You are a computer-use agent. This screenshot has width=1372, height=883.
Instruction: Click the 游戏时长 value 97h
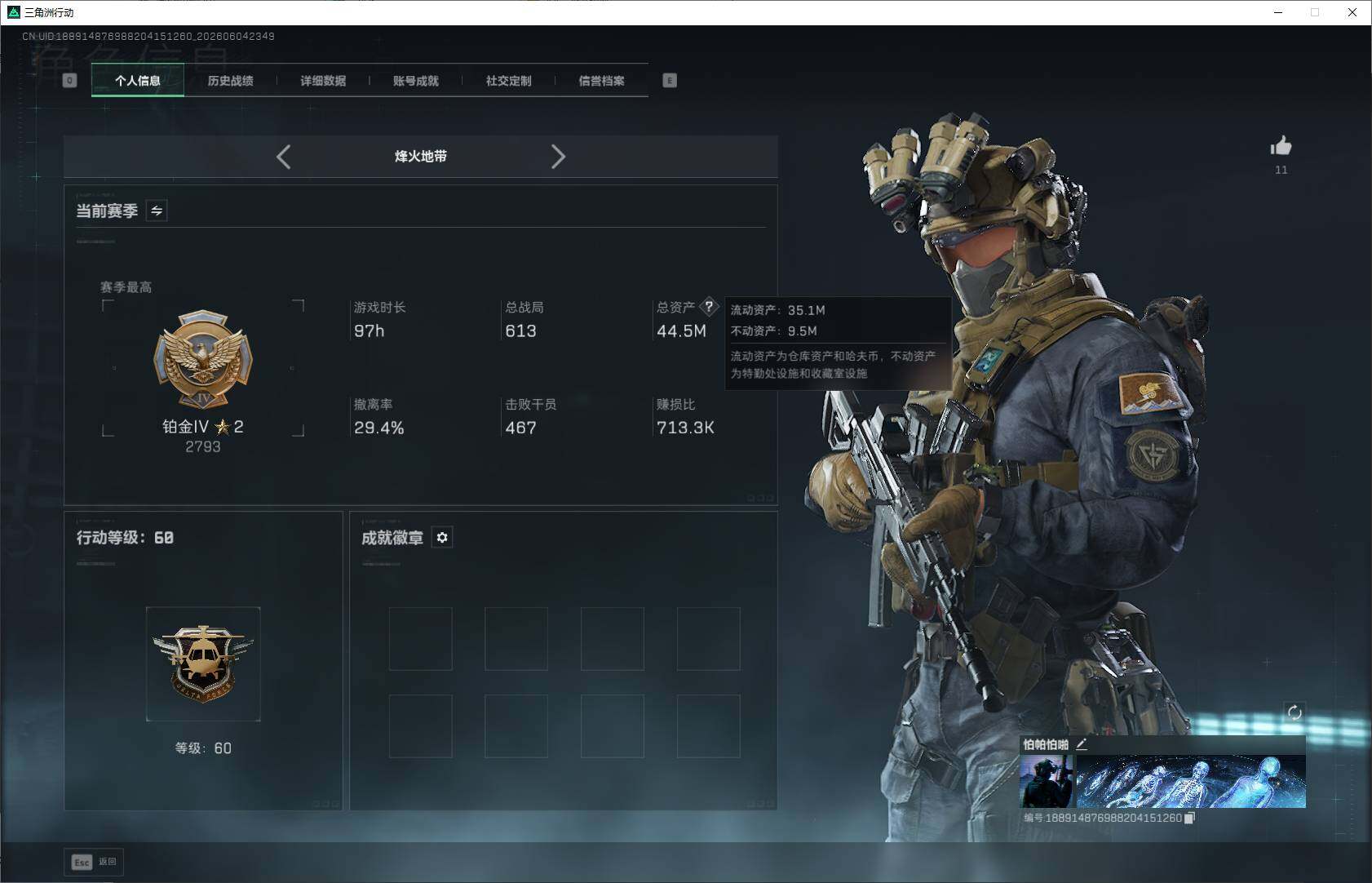coord(369,331)
